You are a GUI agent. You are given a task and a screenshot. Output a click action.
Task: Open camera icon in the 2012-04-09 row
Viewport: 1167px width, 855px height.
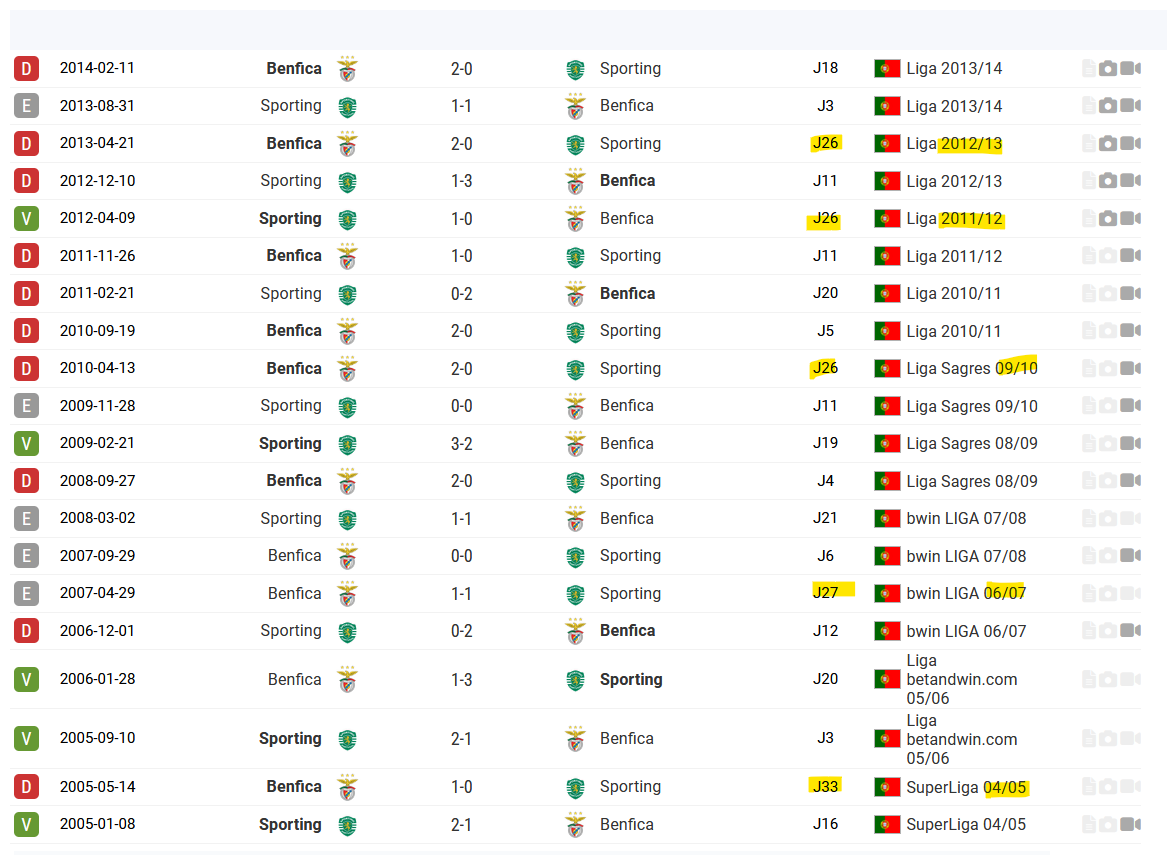tap(1108, 218)
